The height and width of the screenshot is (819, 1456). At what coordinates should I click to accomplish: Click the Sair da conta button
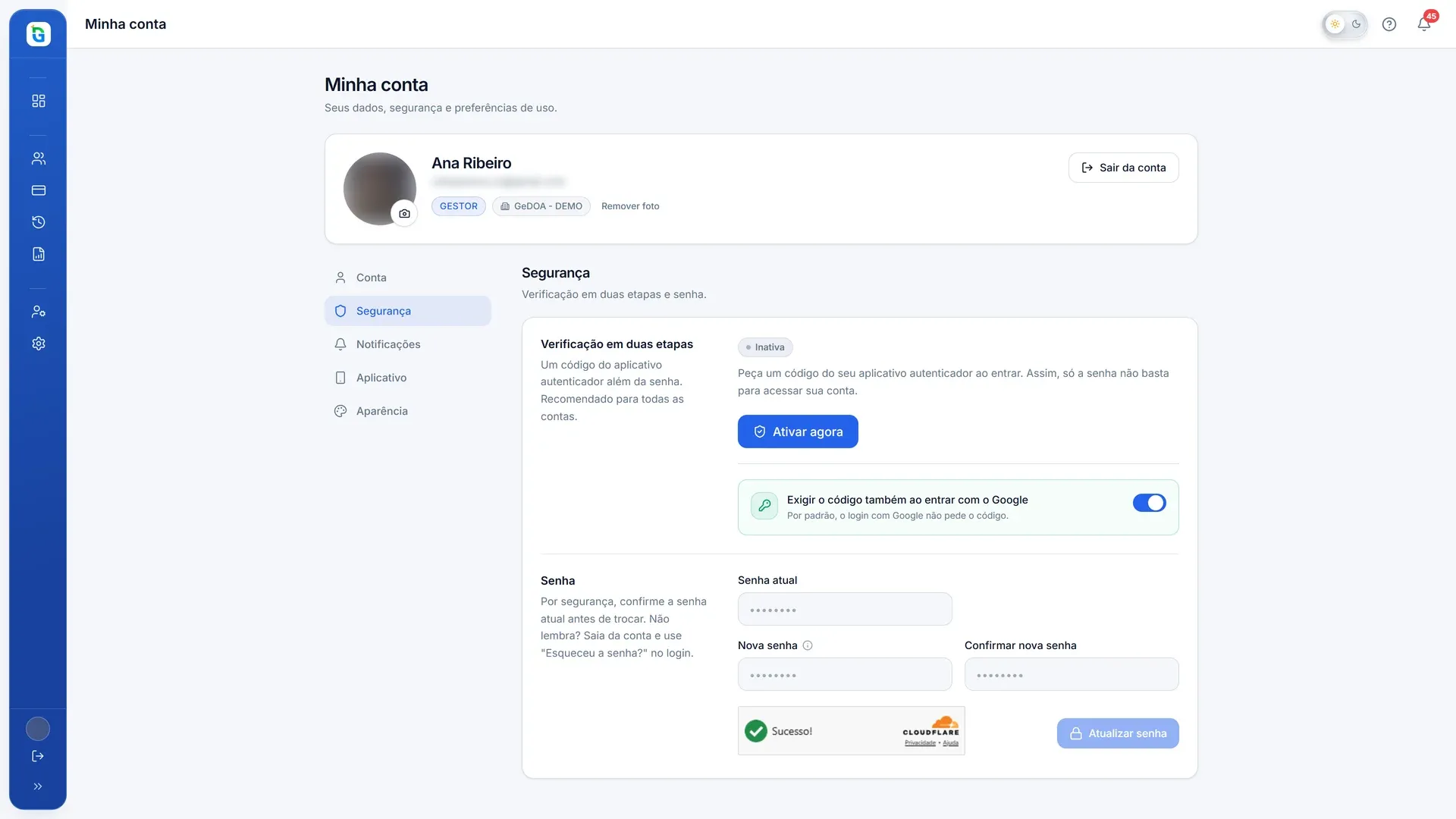(1123, 168)
